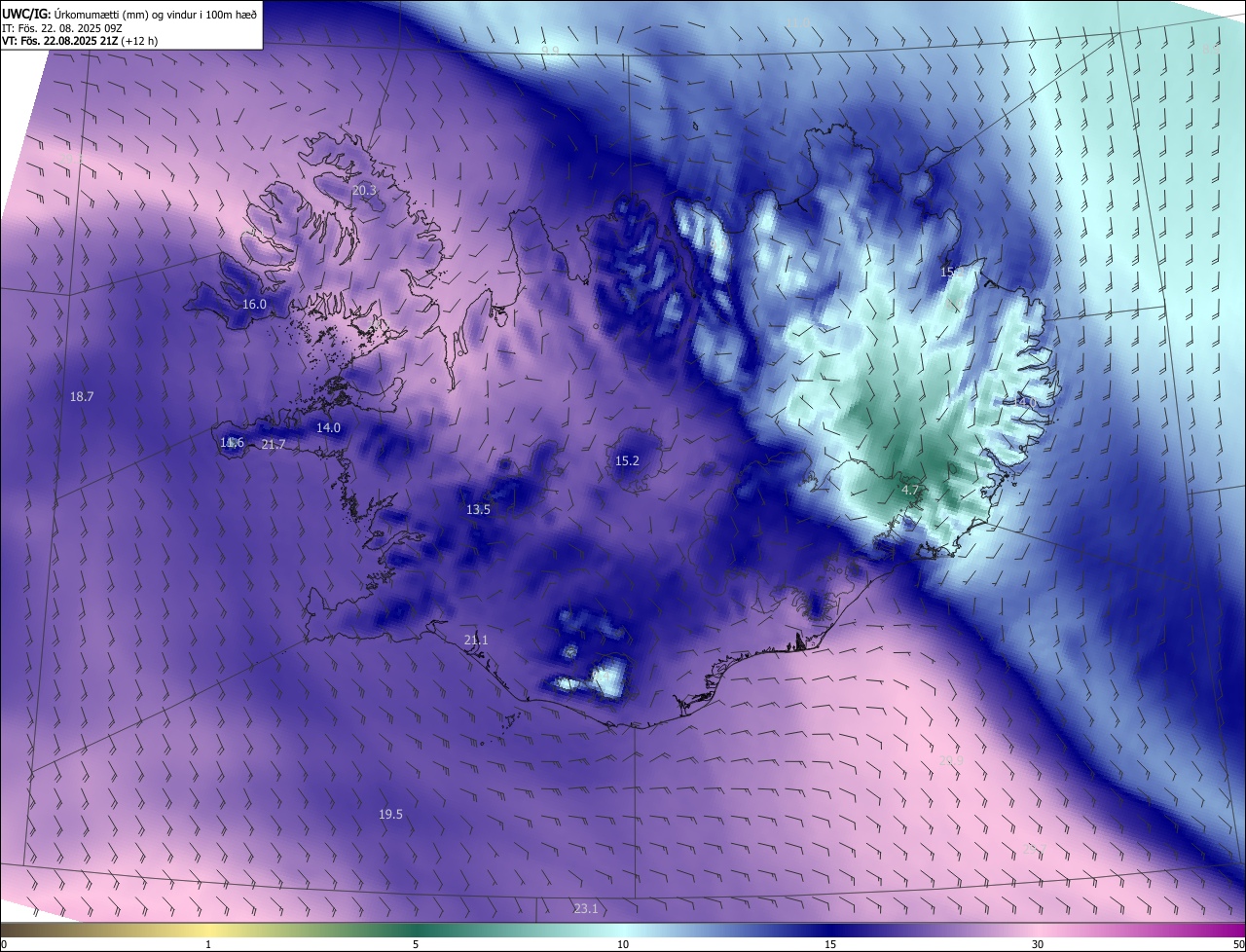Click the 18.7 value label
Viewport: 1246px width, 952px height.
(x=82, y=397)
